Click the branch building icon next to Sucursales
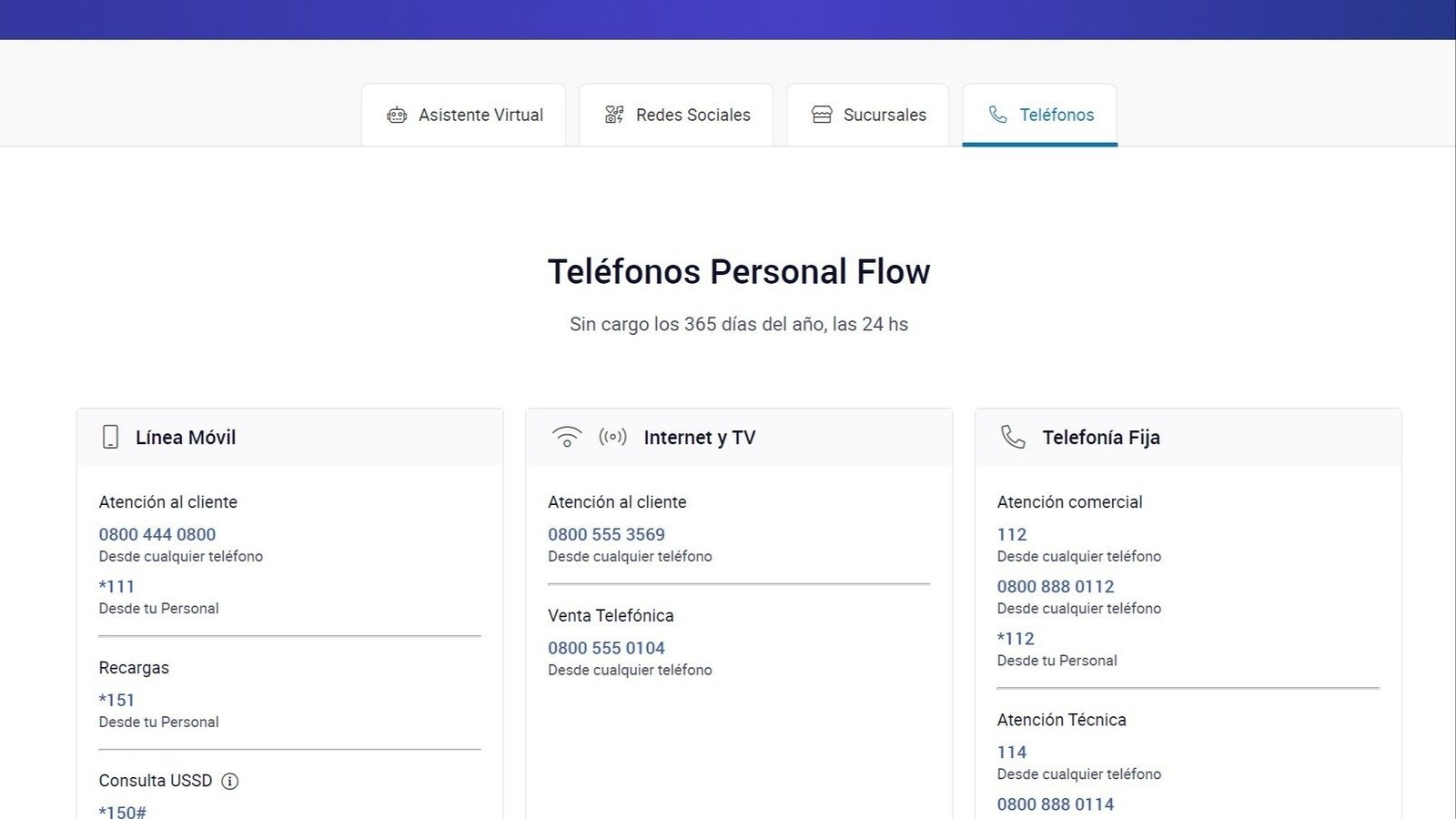 coord(821,115)
